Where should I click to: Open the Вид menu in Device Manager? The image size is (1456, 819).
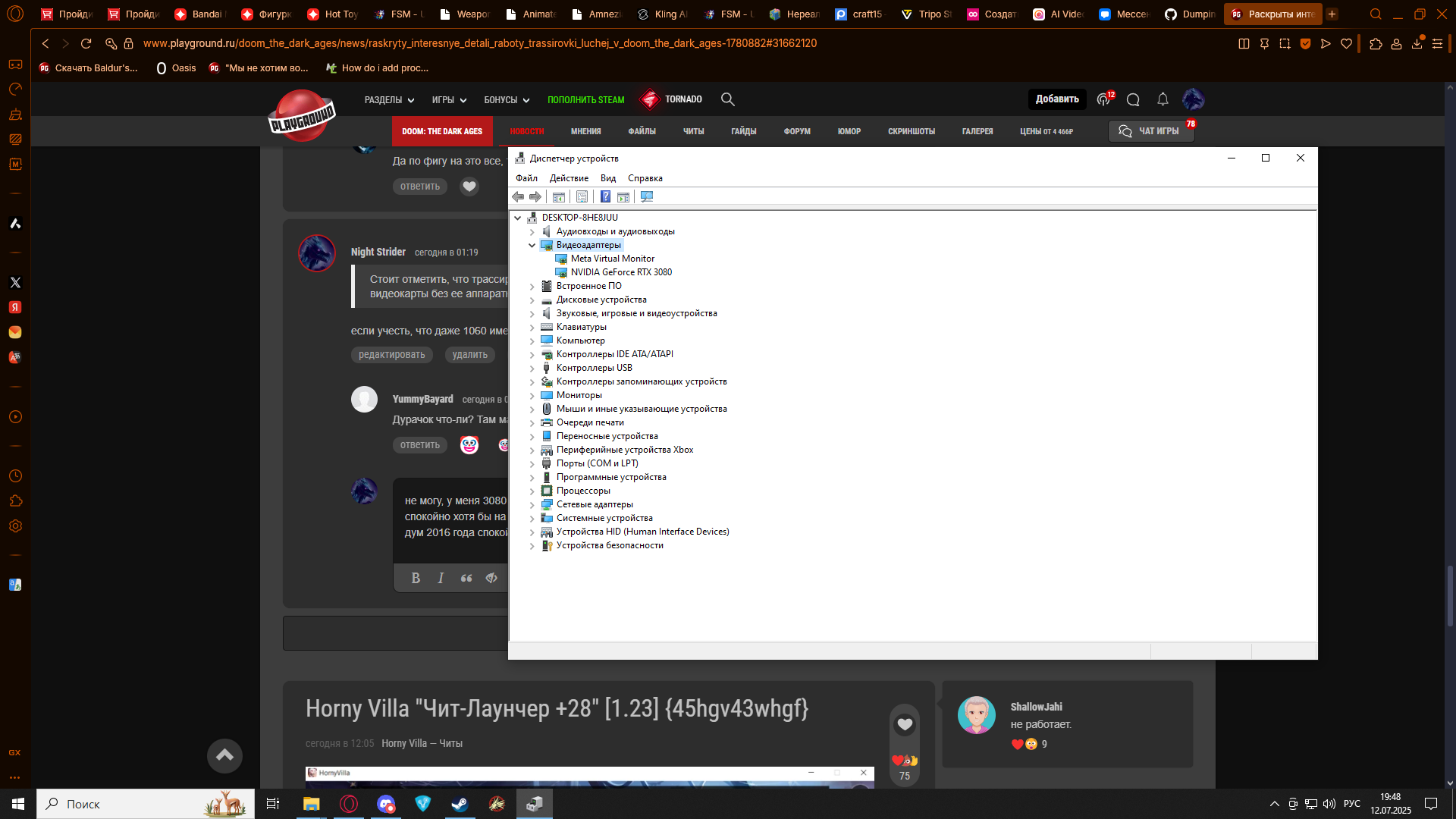tap(608, 178)
